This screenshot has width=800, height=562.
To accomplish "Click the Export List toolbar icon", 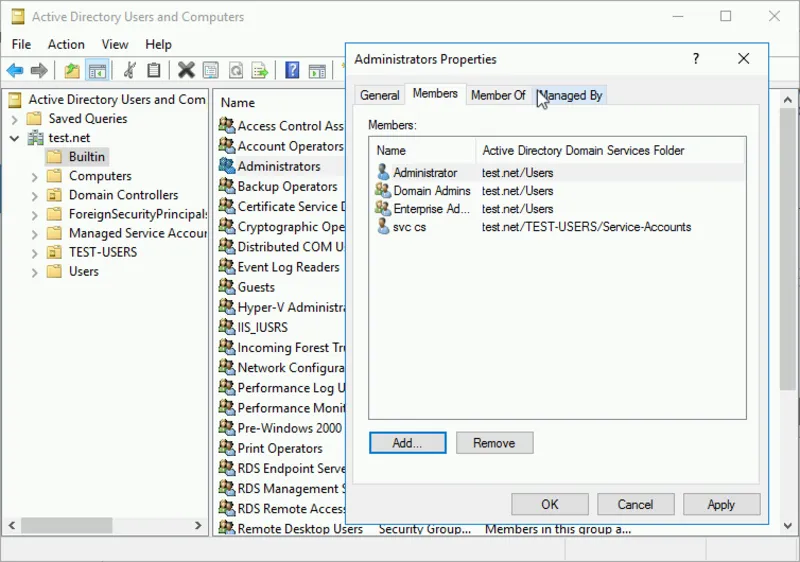I will point(260,70).
